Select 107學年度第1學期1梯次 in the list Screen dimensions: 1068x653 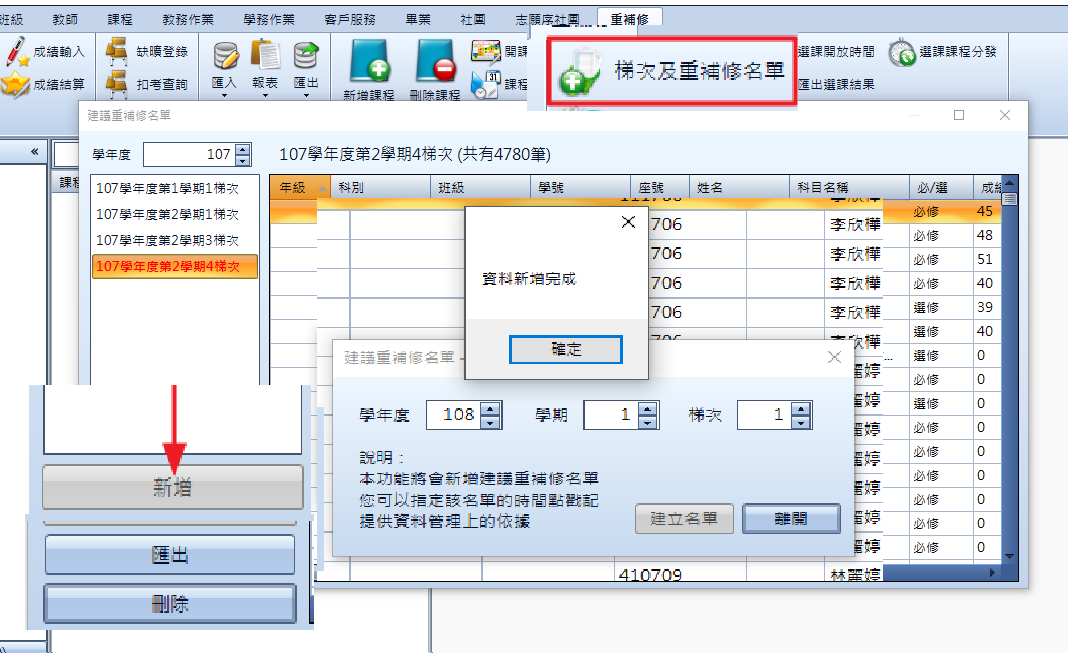(x=168, y=188)
